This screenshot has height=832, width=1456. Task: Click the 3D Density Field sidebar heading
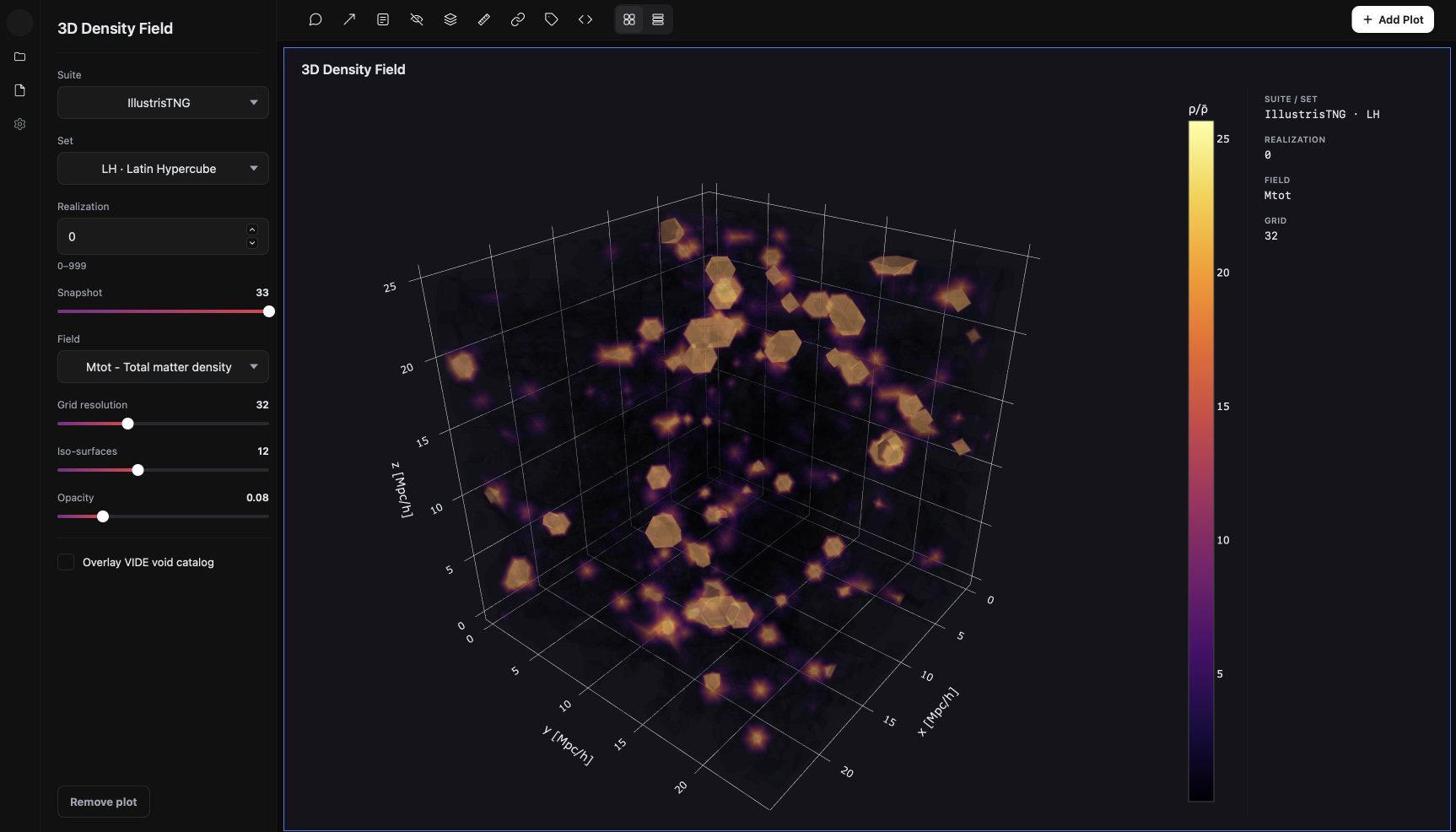coord(115,29)
